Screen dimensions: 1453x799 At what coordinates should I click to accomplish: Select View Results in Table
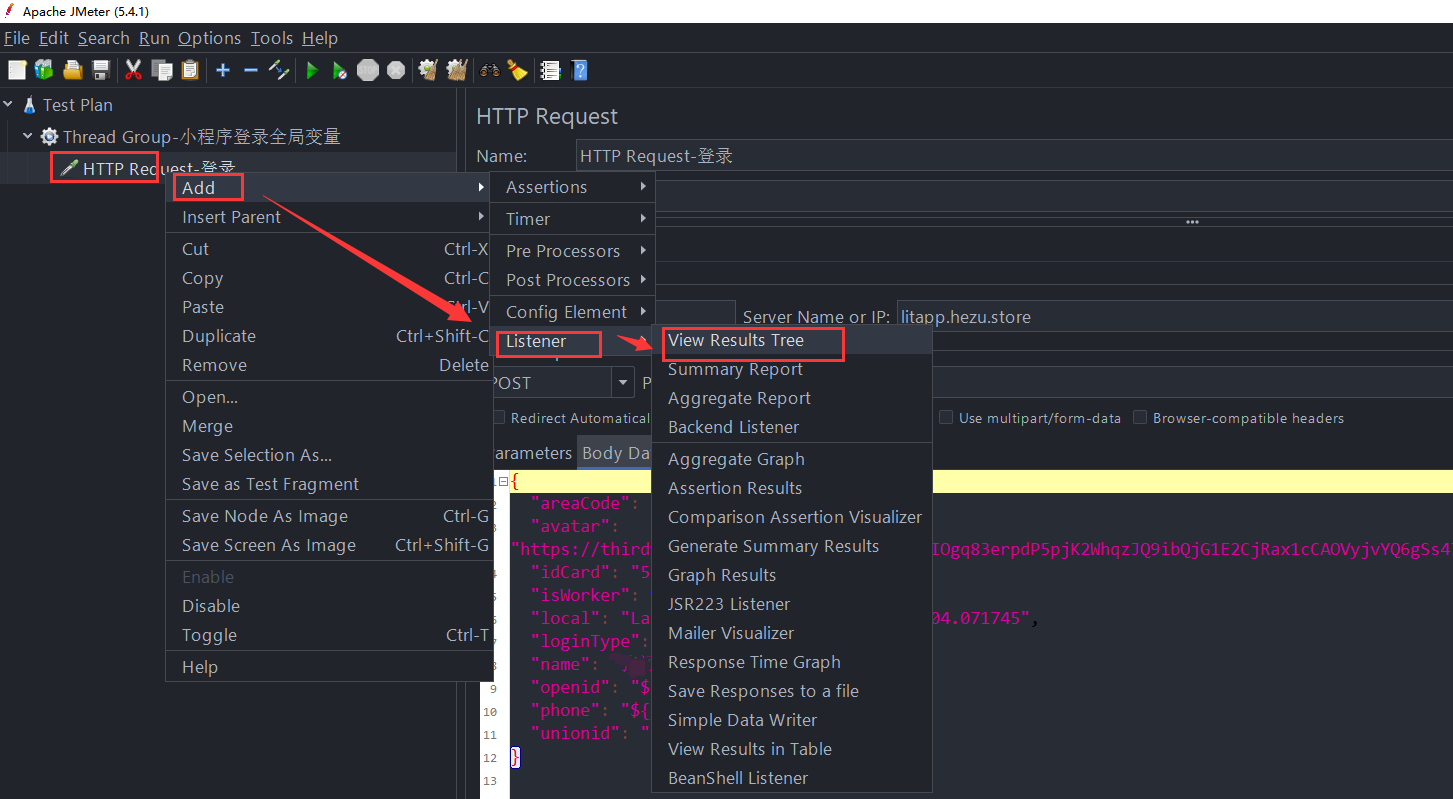(x=792, y=749)
